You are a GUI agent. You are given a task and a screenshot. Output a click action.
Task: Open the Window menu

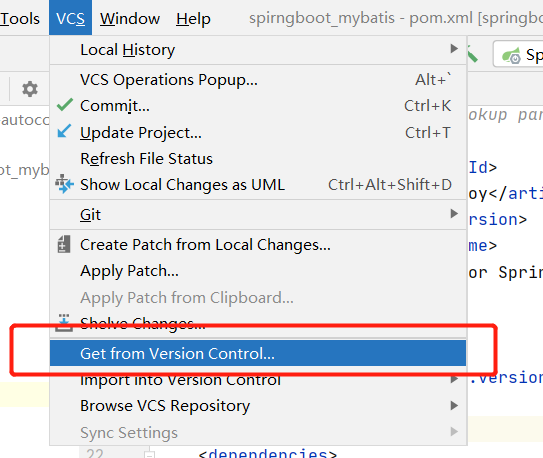pyautogui.click(x=130, y=18)
